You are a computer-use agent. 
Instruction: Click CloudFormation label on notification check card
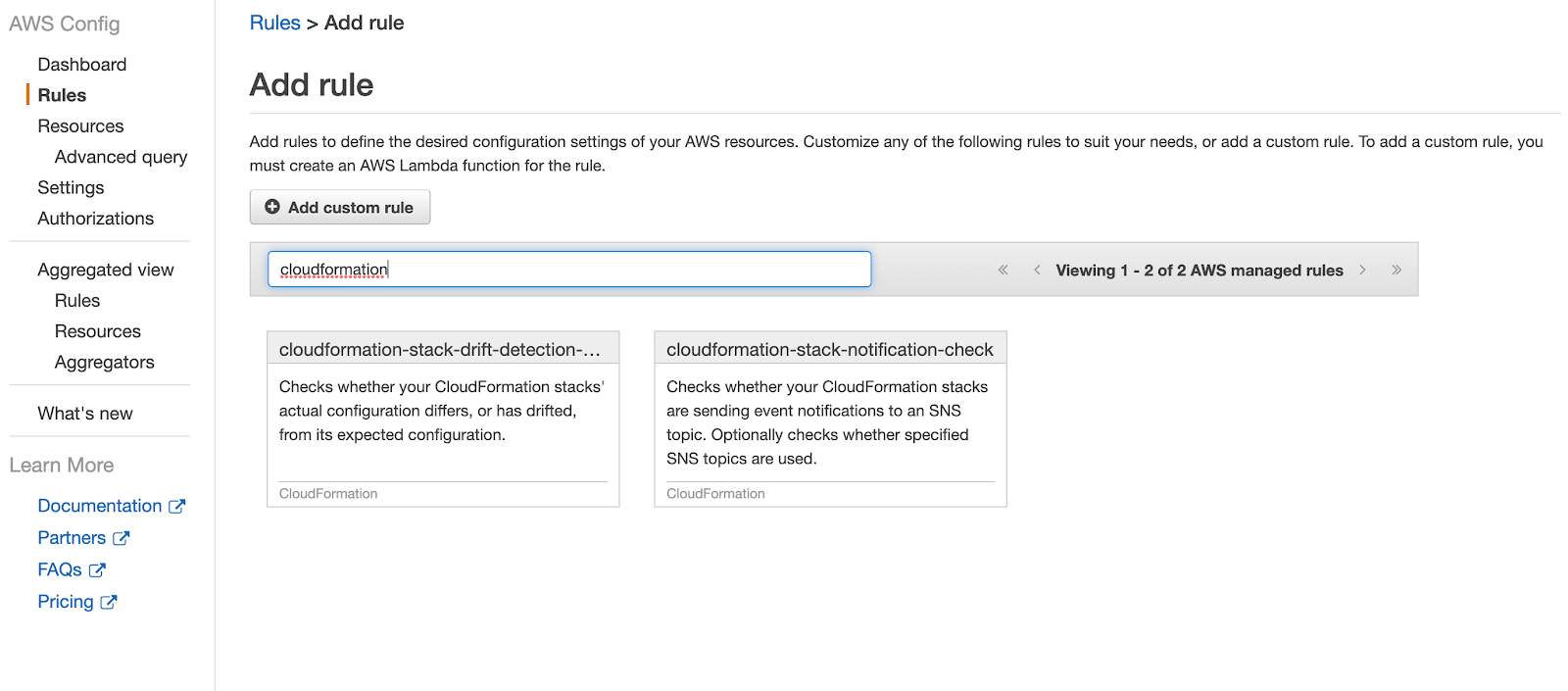[x=715, y=494]
